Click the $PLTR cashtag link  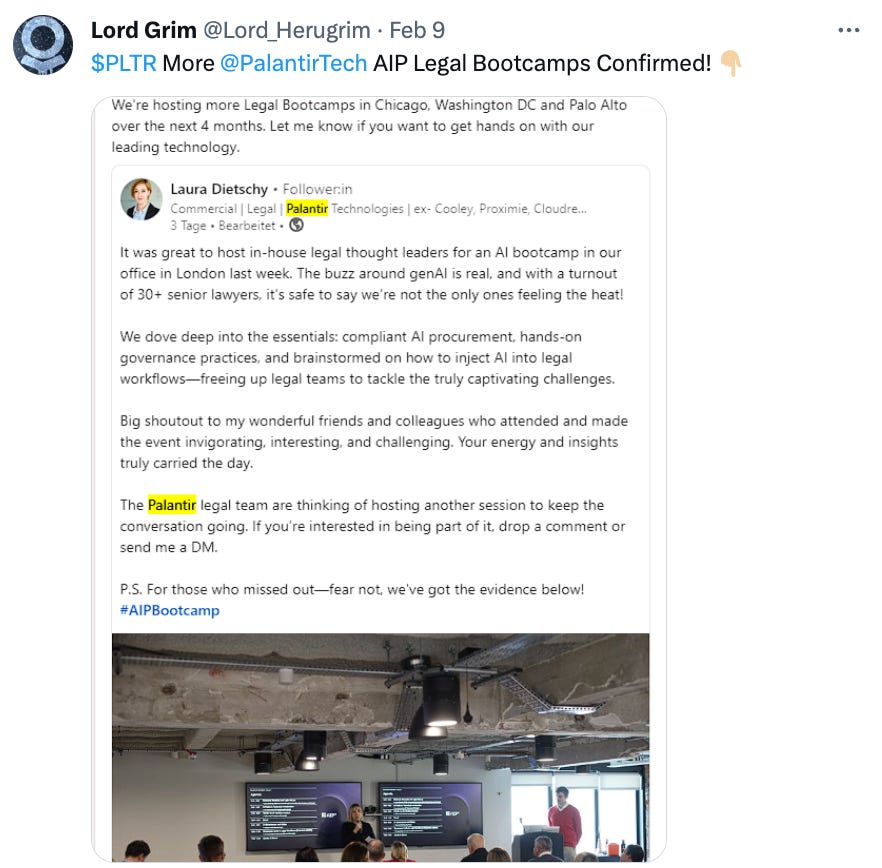pos(124,64)
